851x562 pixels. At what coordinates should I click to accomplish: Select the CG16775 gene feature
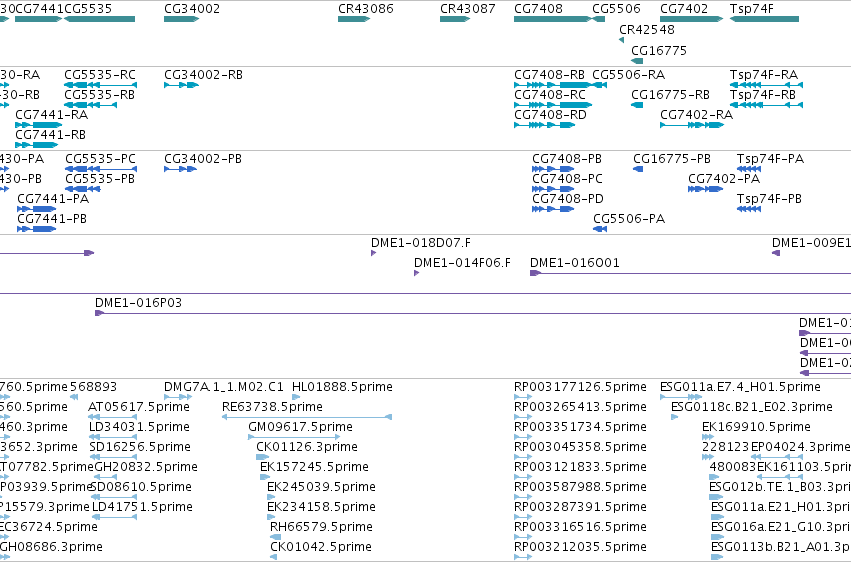coord(637,61)
